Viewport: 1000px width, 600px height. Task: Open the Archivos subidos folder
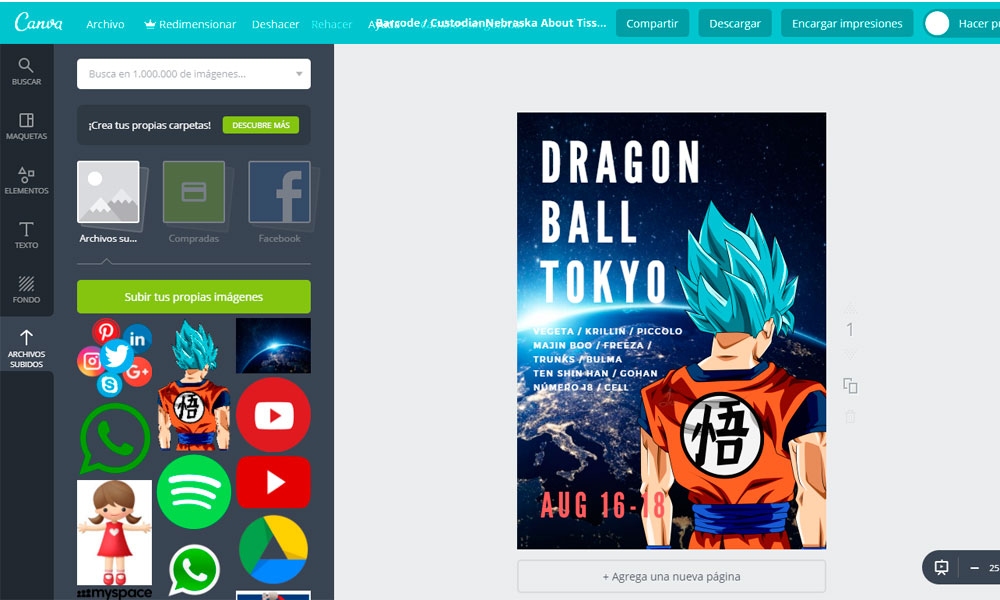coord(108,201)
